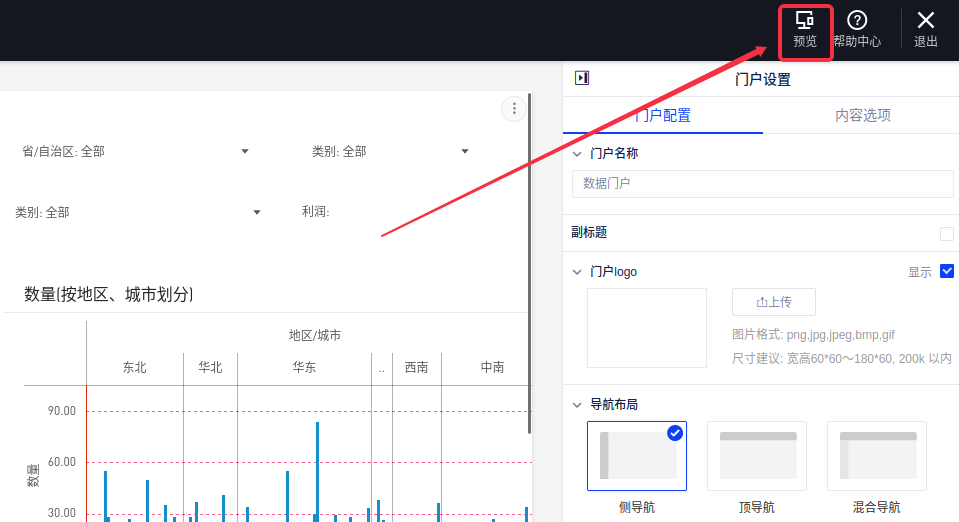The height and width of the screenshot is (522, 959).
Task: Click the dashboard vertical scrollbar
Action: coord(529,260)
